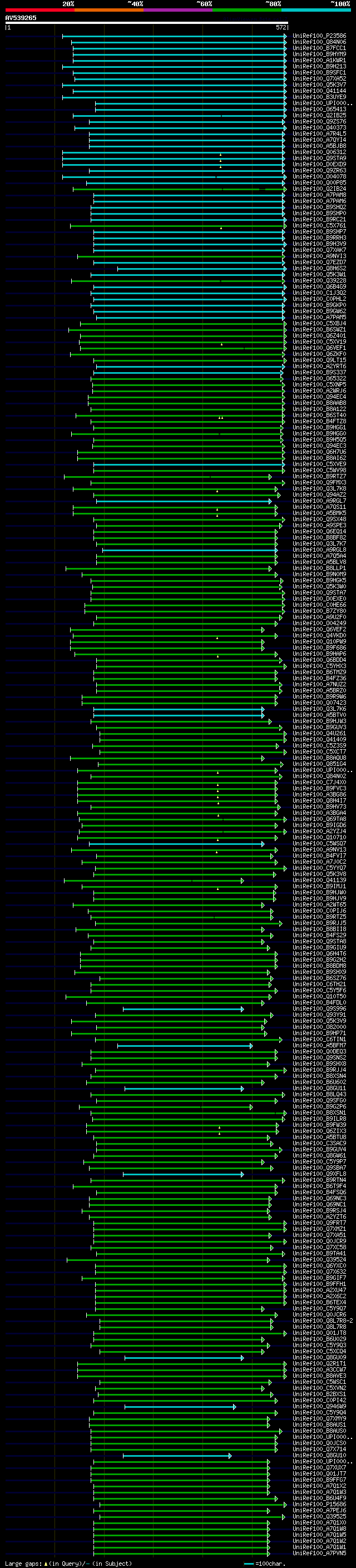356x1568 pixels.
Task: Click label UniRef100_Q10710
Action: (x=319, y=838)
